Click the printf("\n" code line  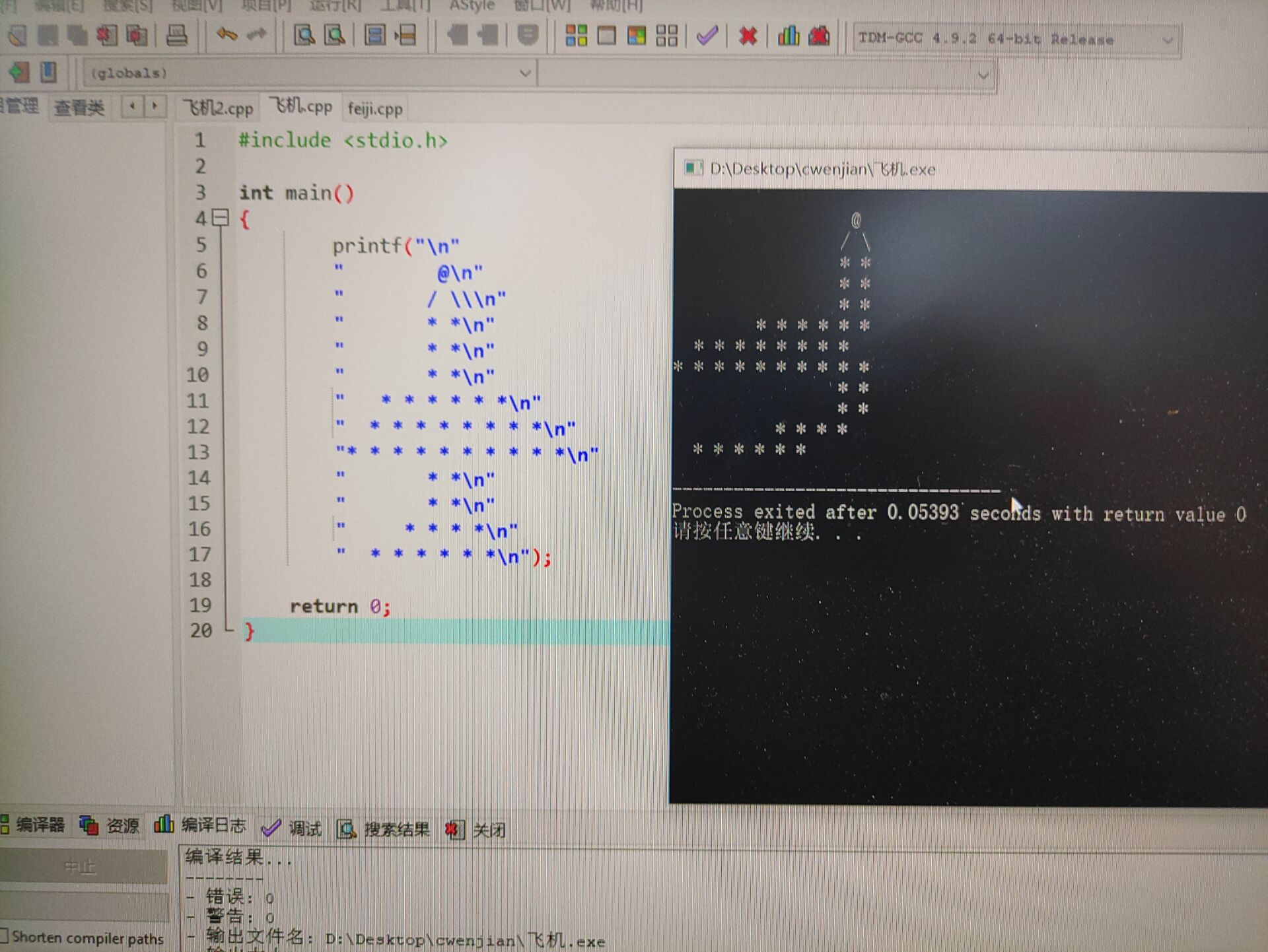coord(396,246)
